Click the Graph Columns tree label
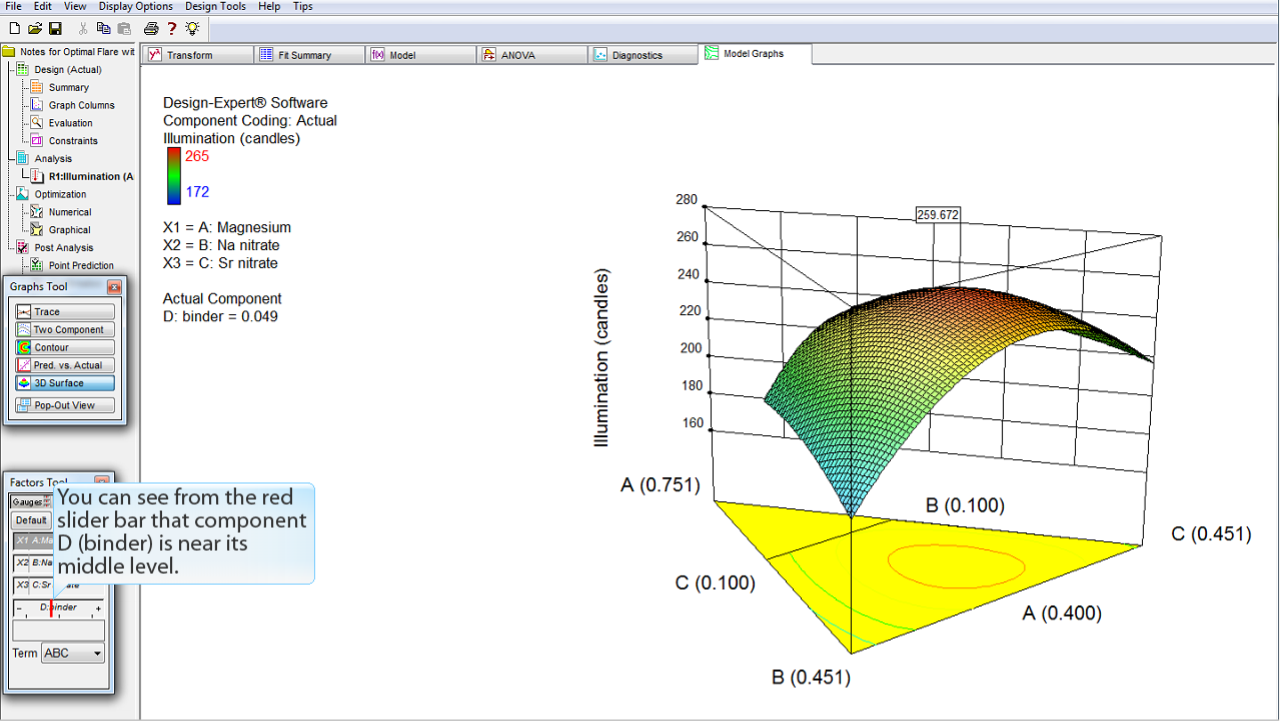The height and width of the screenshot is (721, 1280). 82,105
